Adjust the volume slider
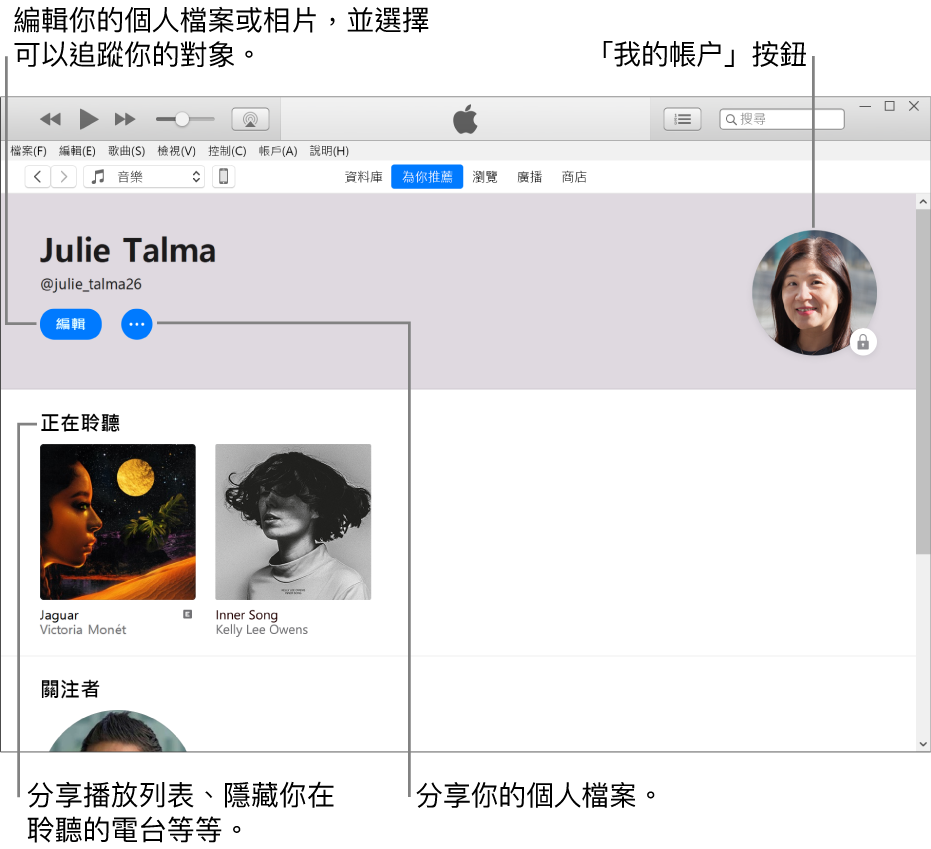Image resolution: width=931 pixels, height=849 pixels. pos(184,118)
